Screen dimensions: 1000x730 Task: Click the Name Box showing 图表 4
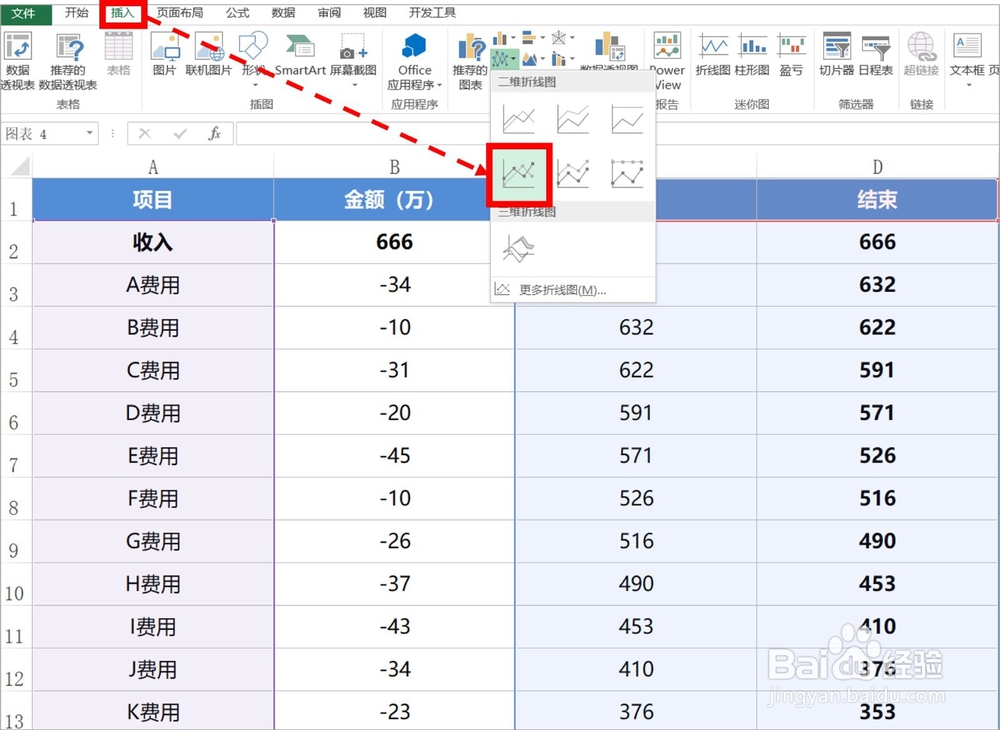point(41,134)
